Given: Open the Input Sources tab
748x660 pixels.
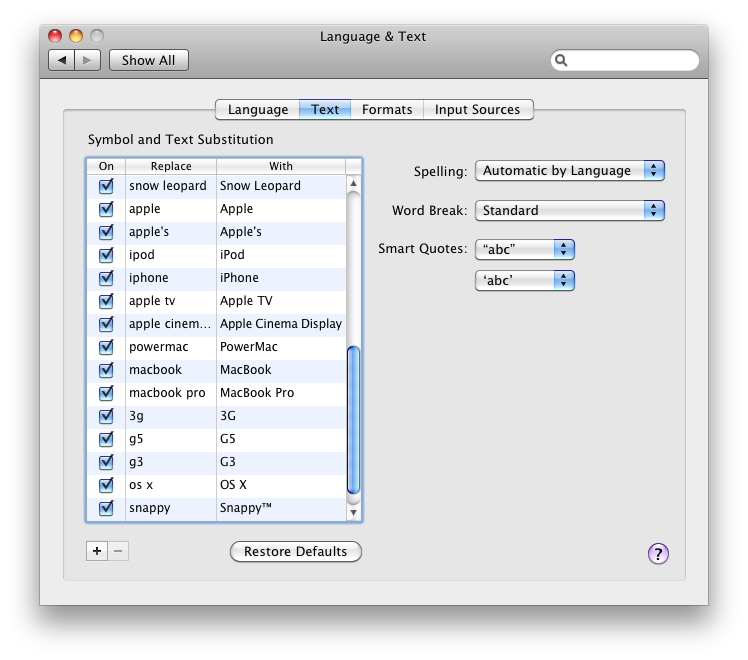Looking at the screenshot, I should [x=478, y=110].
